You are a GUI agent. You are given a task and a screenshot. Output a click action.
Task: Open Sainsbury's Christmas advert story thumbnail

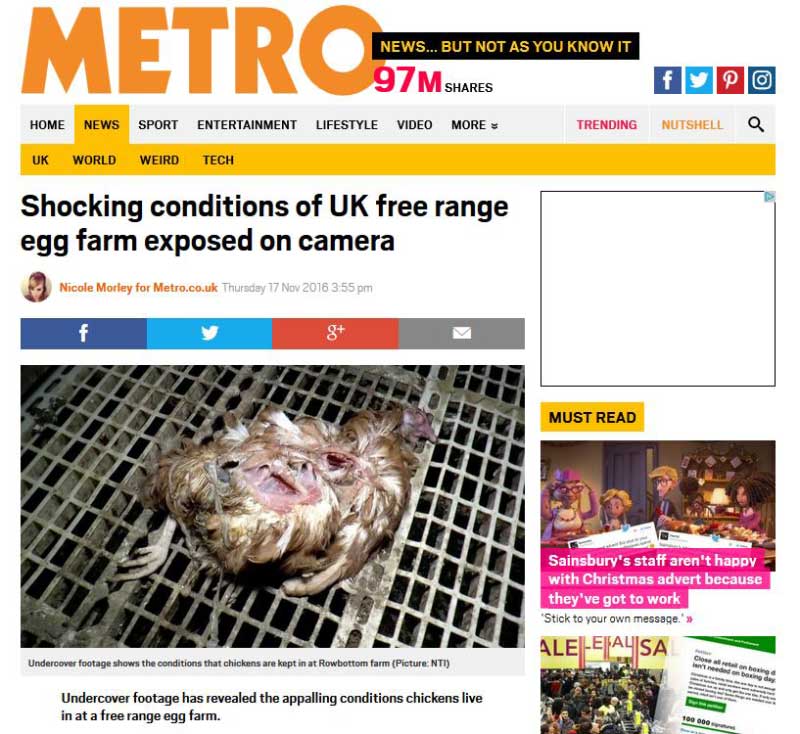click(658, 505)
